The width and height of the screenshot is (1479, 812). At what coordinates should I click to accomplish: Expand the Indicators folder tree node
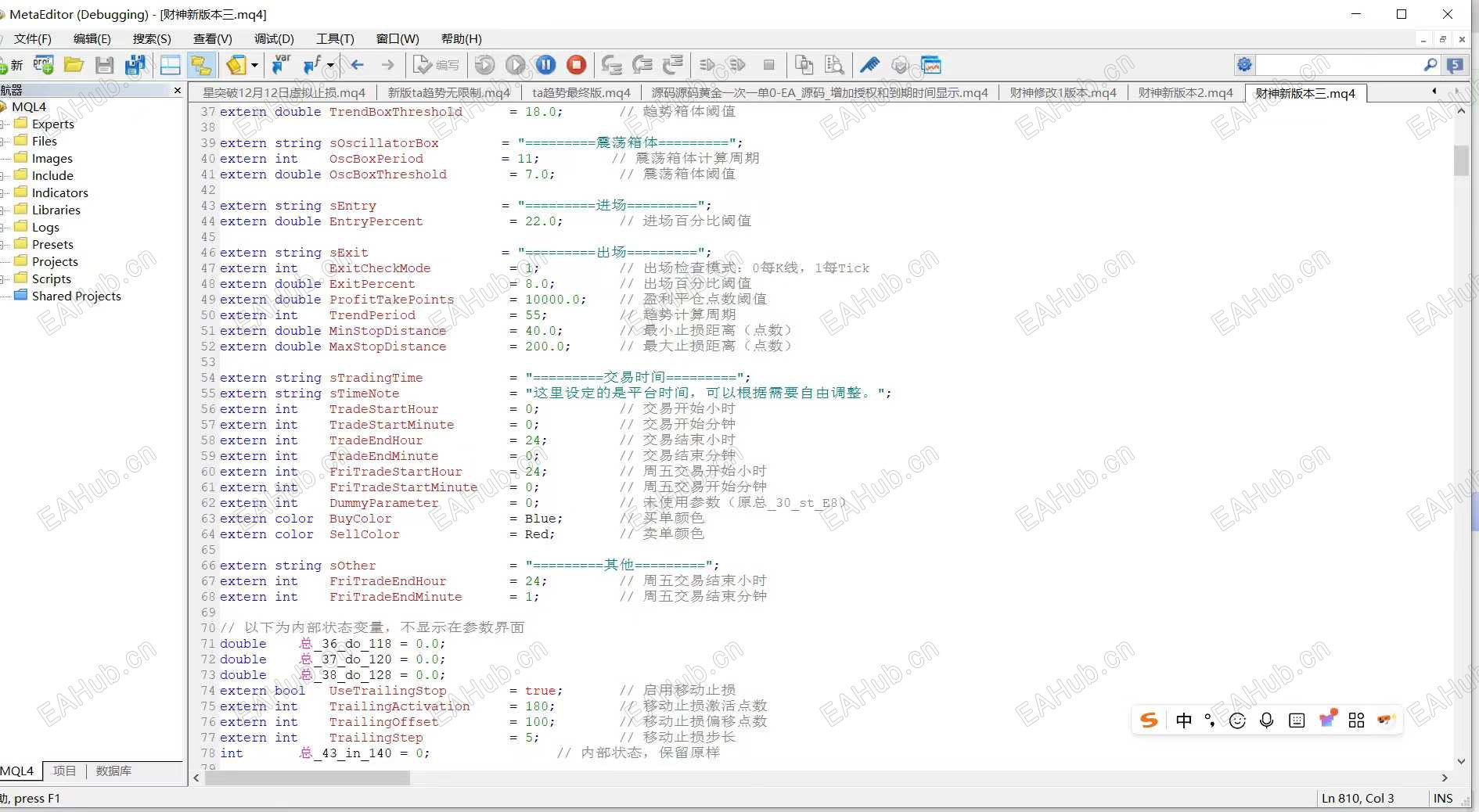pos(5,192)
